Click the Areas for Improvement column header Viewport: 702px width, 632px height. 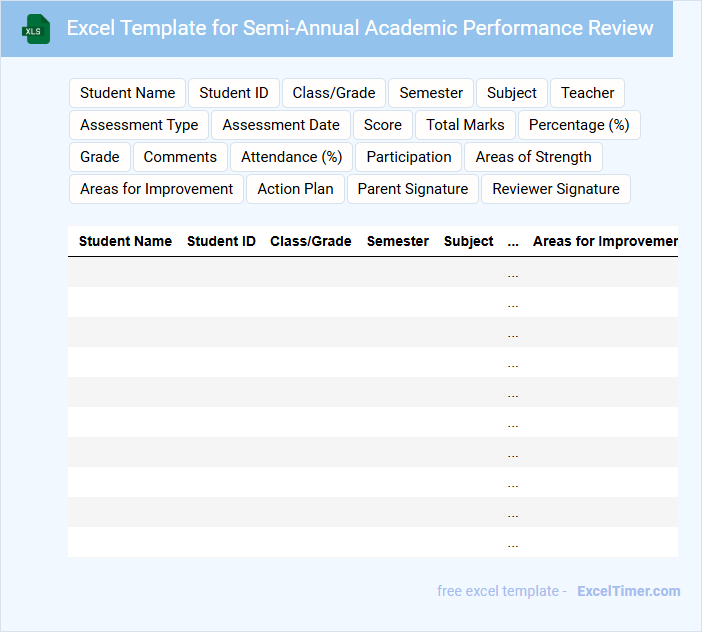pos(605,241)
